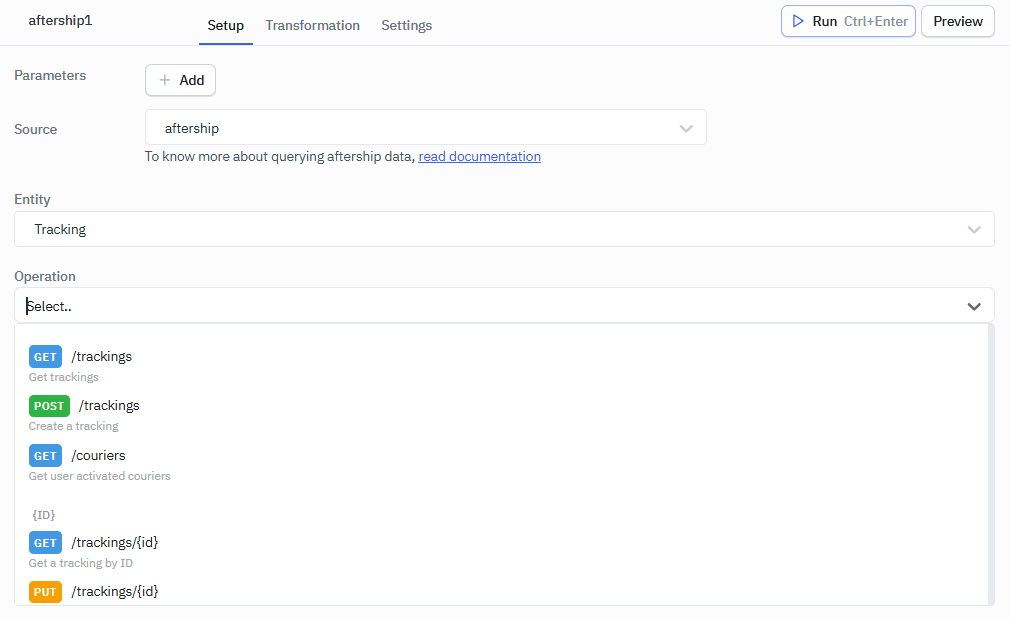
Task: Click the operation list scrollbar
Action: (x=991, y=464)
